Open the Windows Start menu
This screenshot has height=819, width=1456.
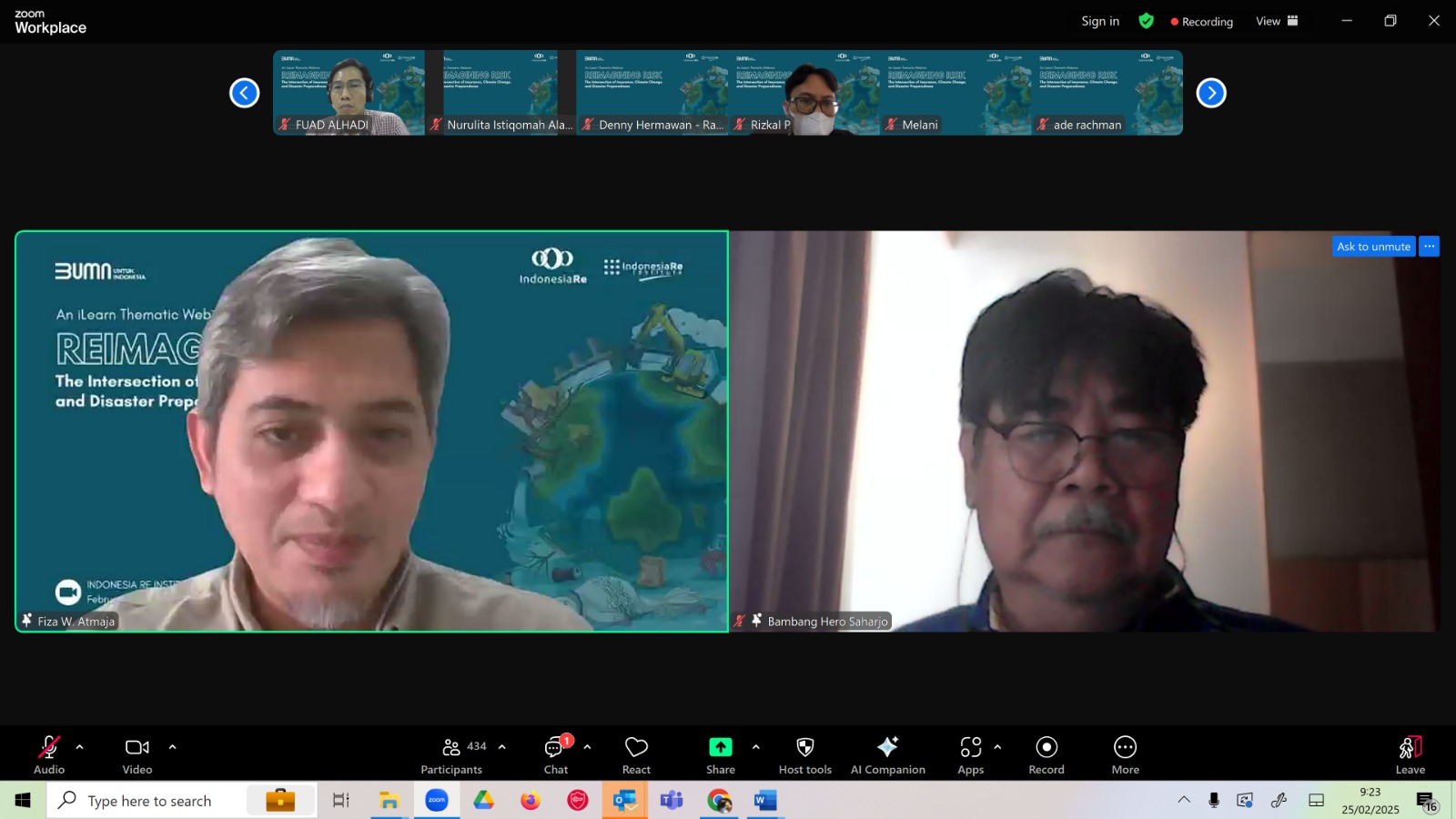(x=23, y=801)
